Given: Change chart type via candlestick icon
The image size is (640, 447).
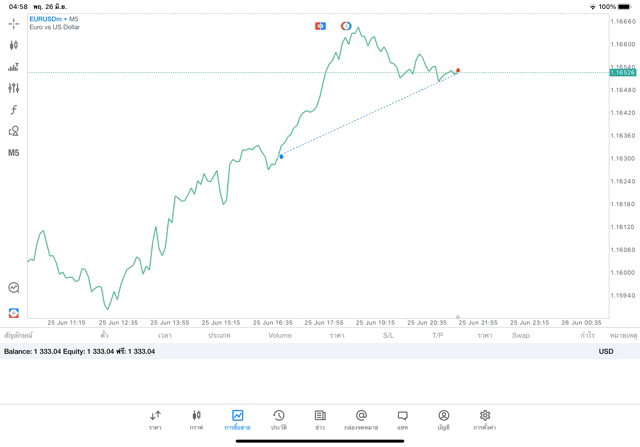Looking at the screenshot, I should tap(14, 45).
